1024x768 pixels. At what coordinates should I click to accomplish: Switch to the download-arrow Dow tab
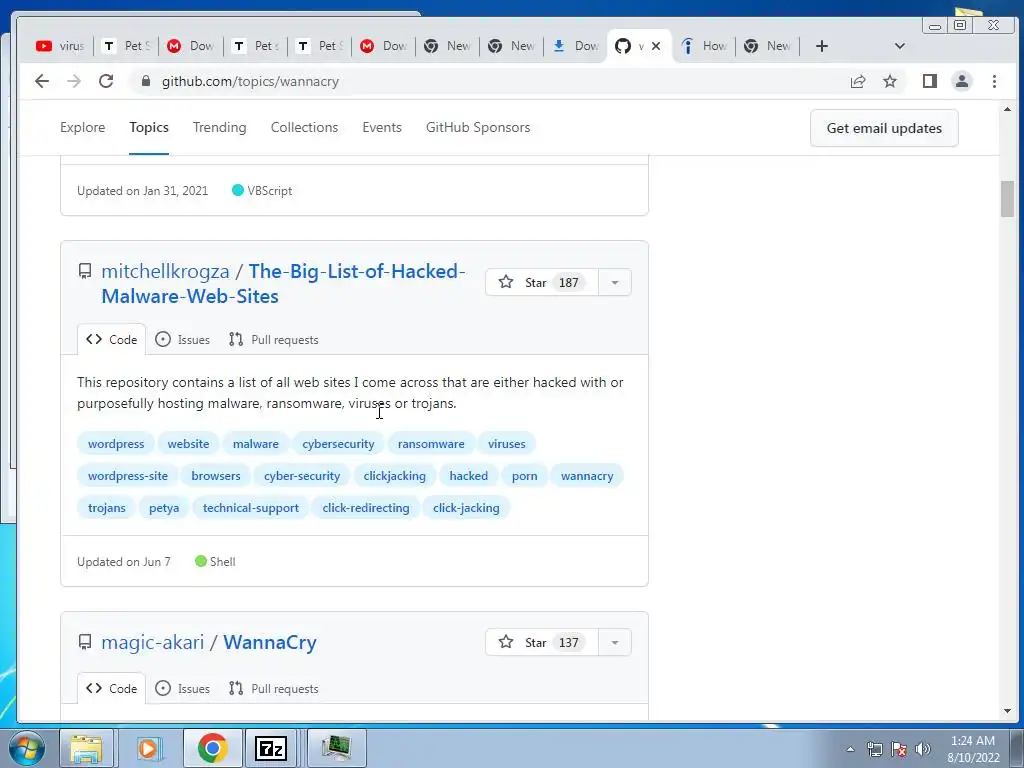coord(575,46)
